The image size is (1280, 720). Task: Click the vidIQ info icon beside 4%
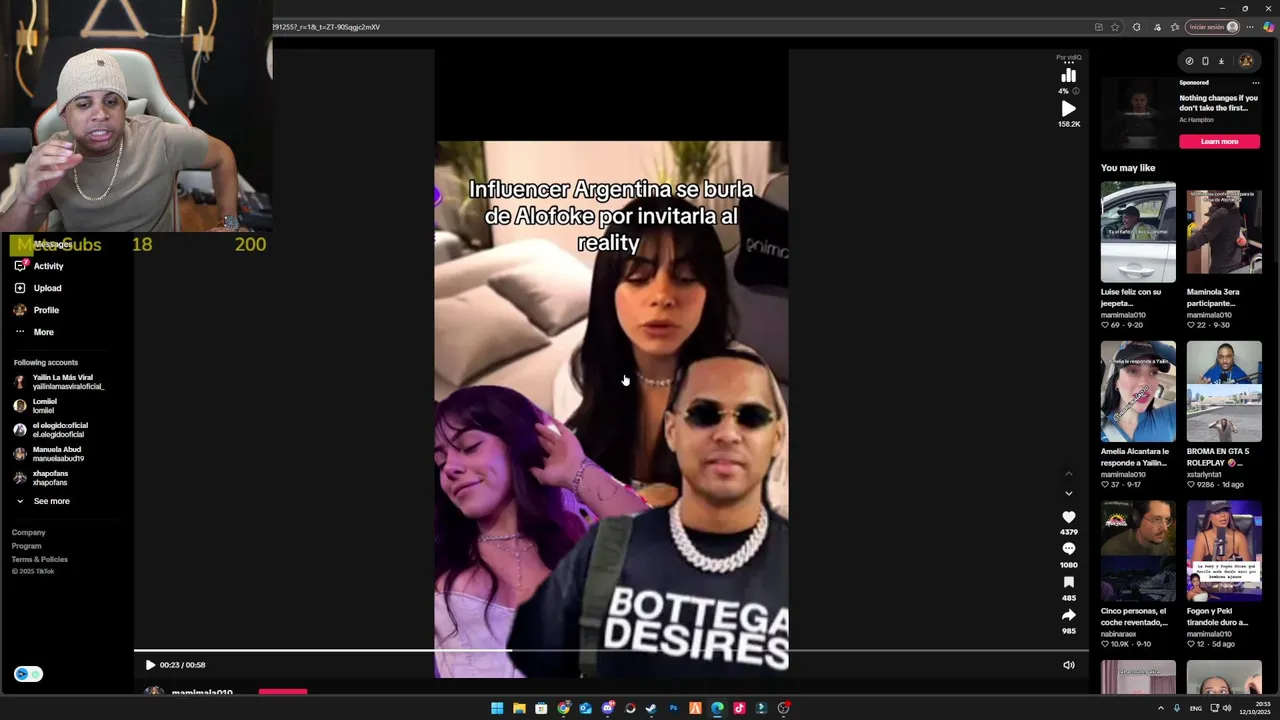(x=1076, y=91)
